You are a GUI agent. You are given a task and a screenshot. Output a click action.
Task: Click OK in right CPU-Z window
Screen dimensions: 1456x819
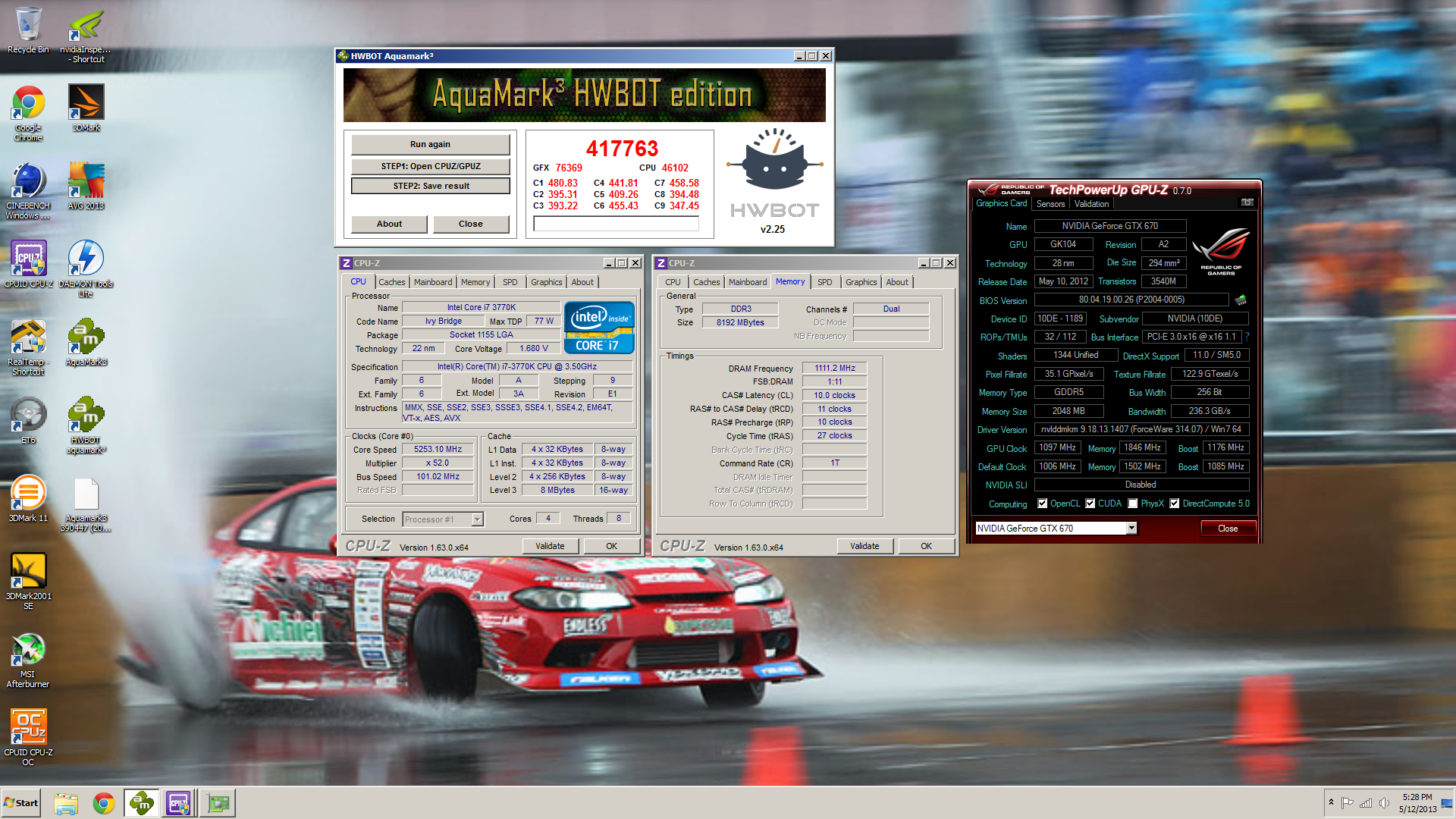926,546
